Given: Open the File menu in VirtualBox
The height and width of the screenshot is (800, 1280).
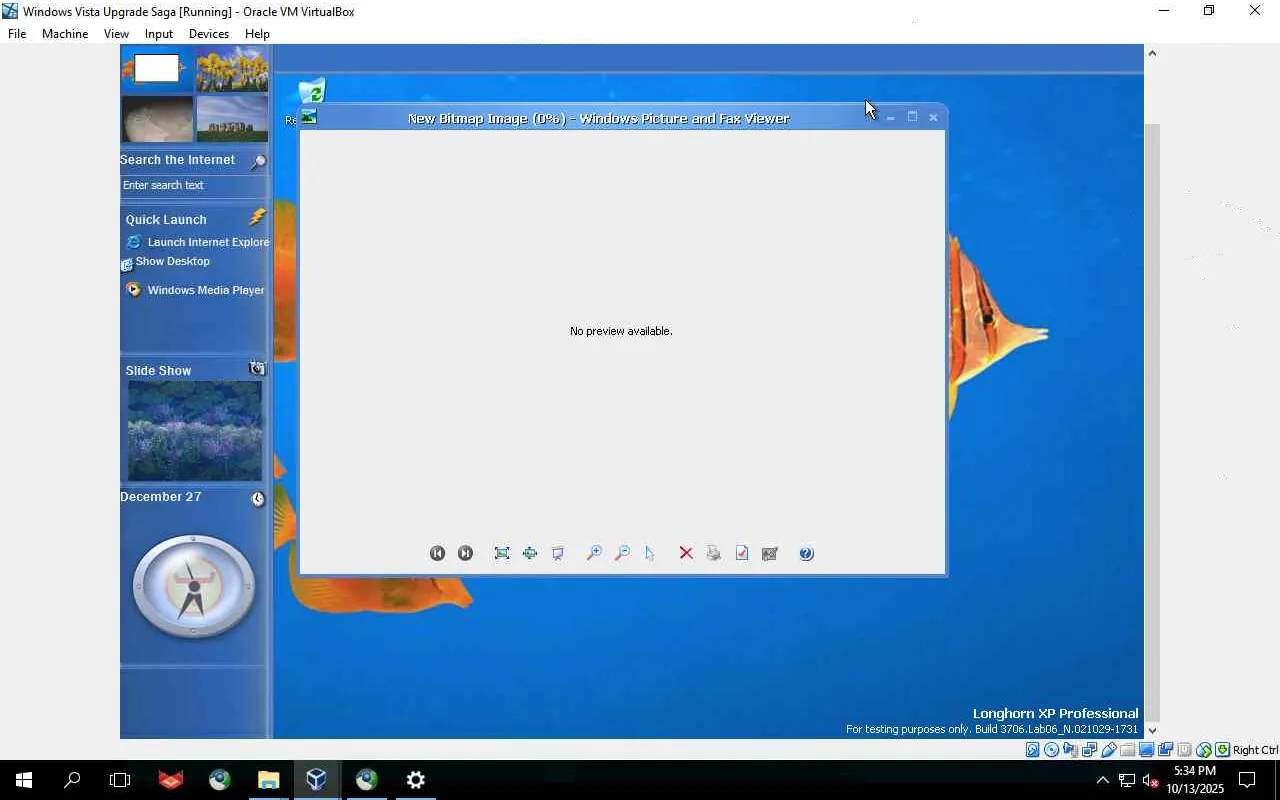Looking at the screenshot, I should (x=17, y=33).
